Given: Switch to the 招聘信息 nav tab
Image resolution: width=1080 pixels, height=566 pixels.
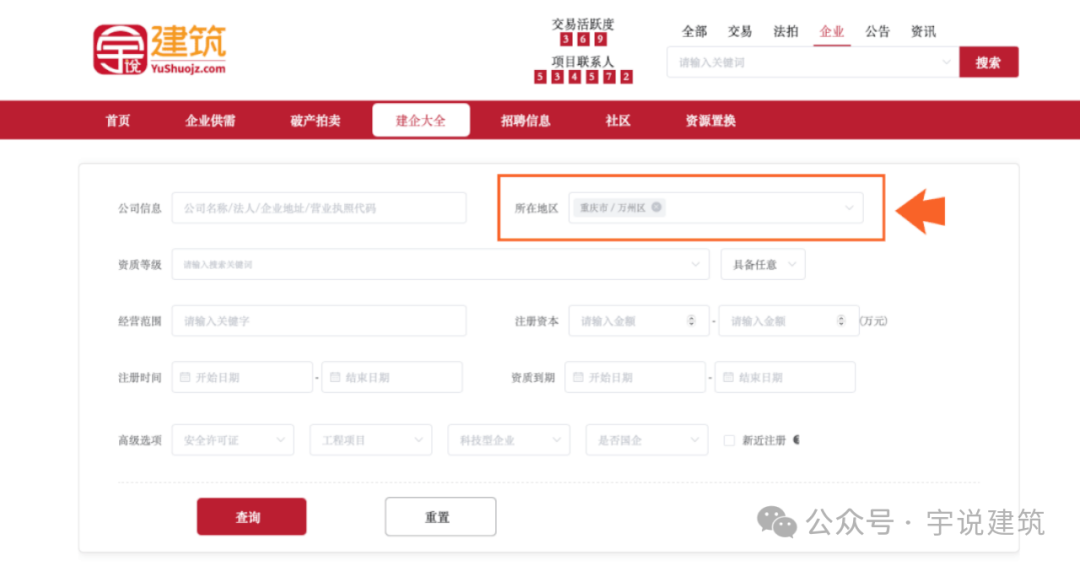Looking at the screenshot, I should (525, 121).
